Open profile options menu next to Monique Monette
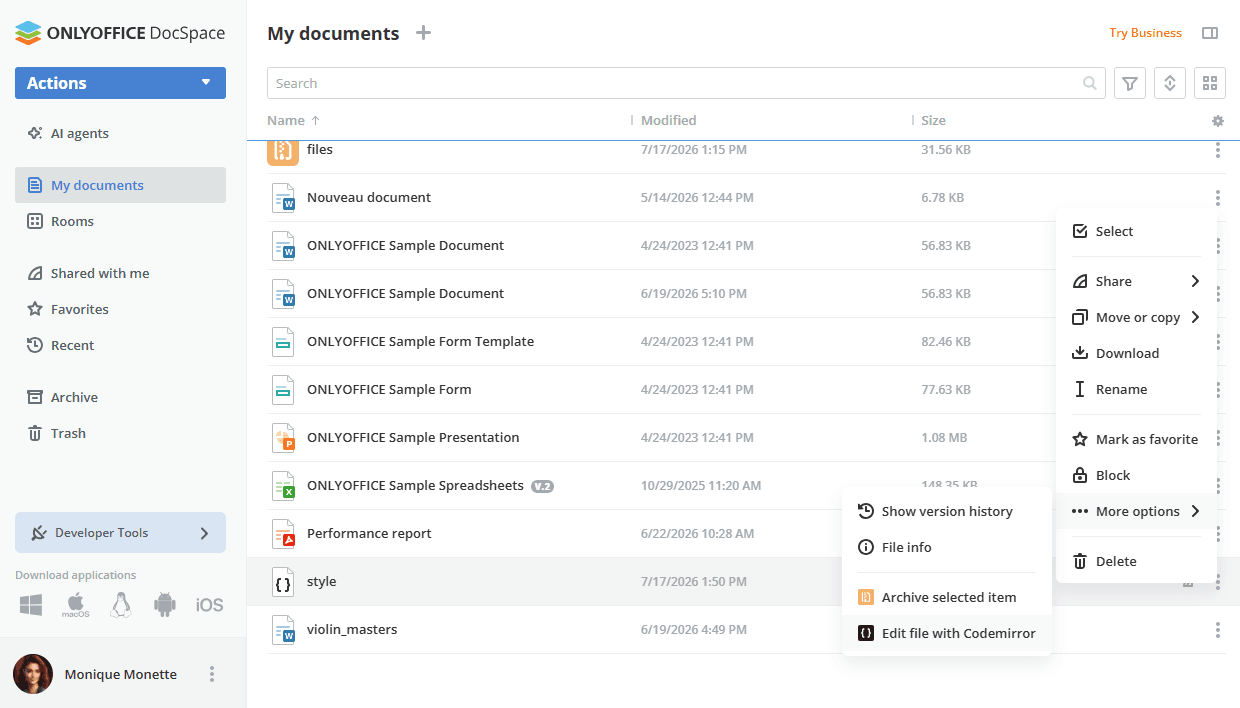Image resolution: width=1240 pixels, height=708 pixels. pyautogui.click(x=212, y=674)
